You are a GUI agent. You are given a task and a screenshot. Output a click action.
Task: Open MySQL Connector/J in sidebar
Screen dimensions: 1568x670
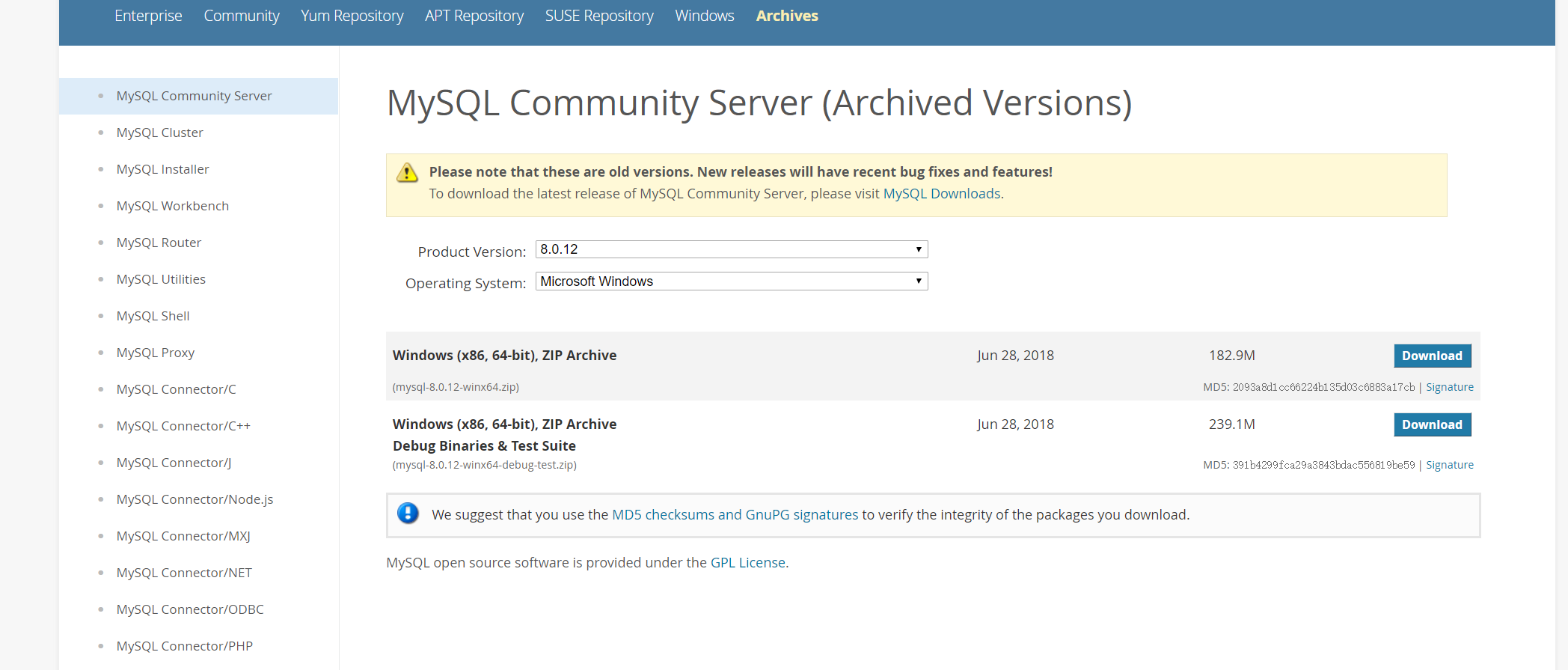[x=174, y=463]
